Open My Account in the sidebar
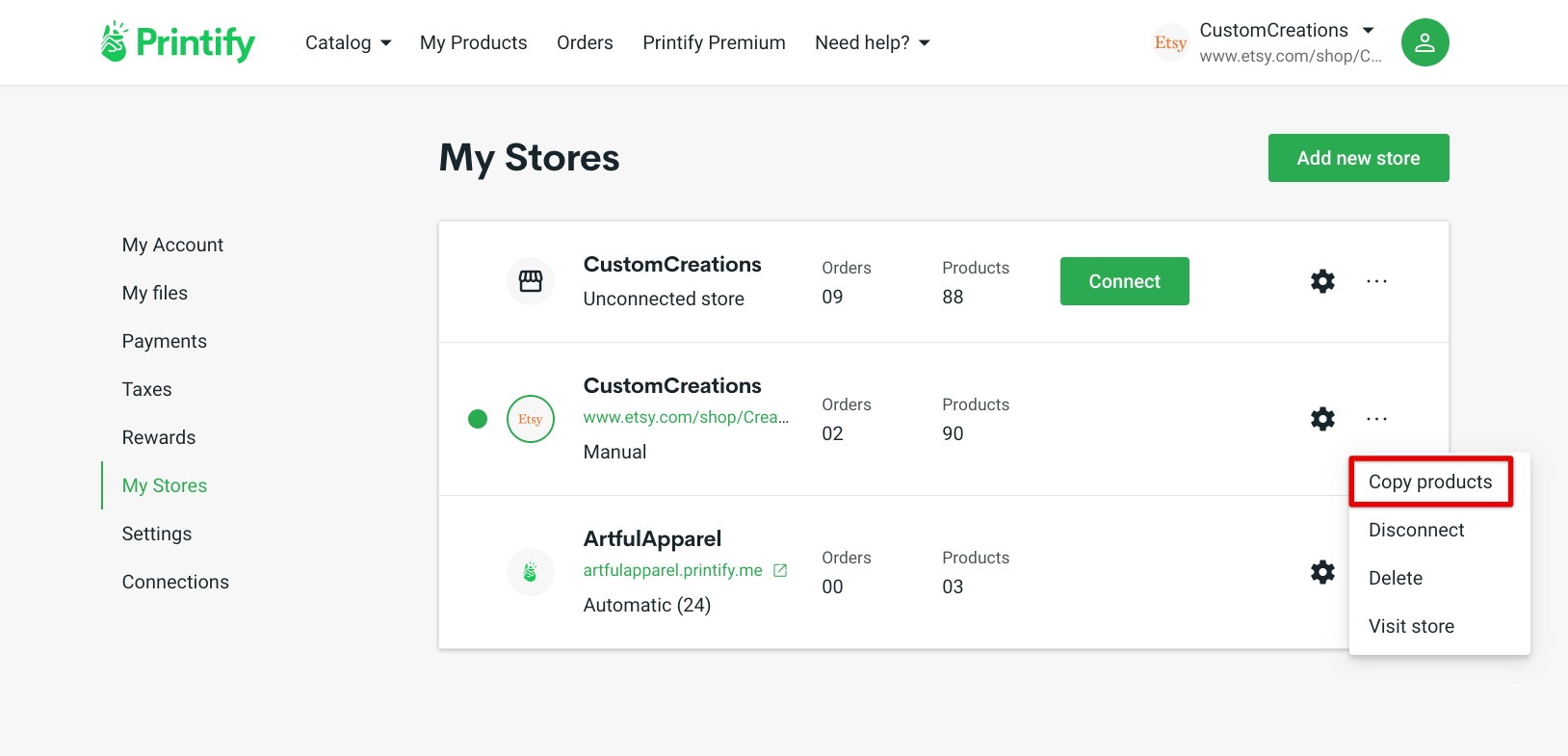The height and width of the screenshot is (756, 1568). coord(172,245)
